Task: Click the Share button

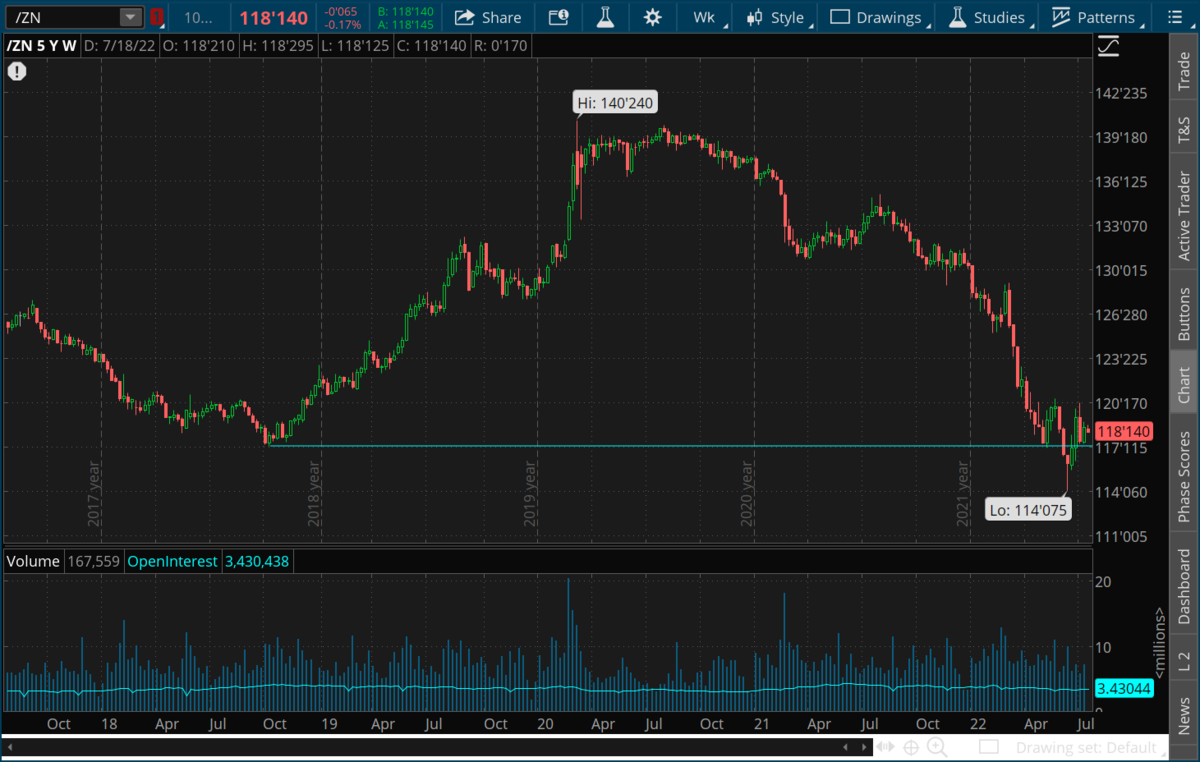Action: [x=488, y=17]
